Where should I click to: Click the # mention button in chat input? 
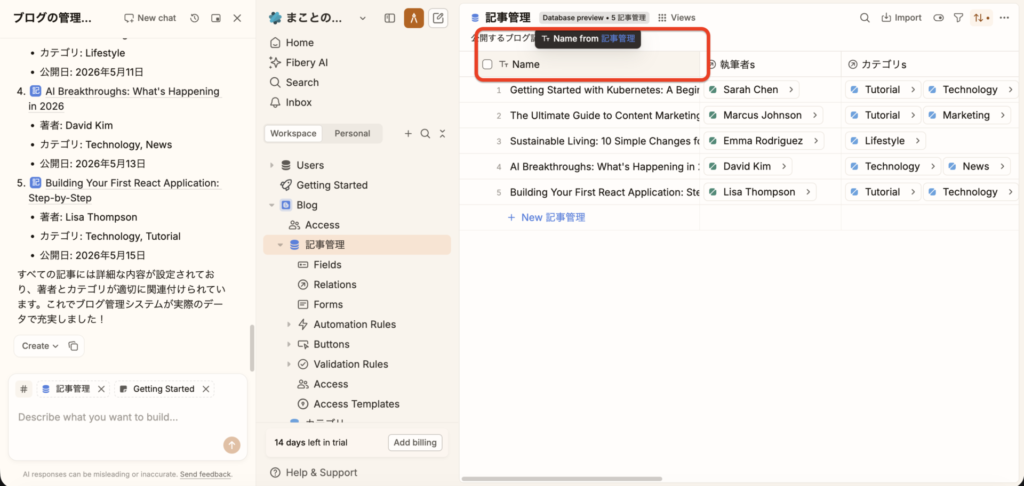(24, 389)
